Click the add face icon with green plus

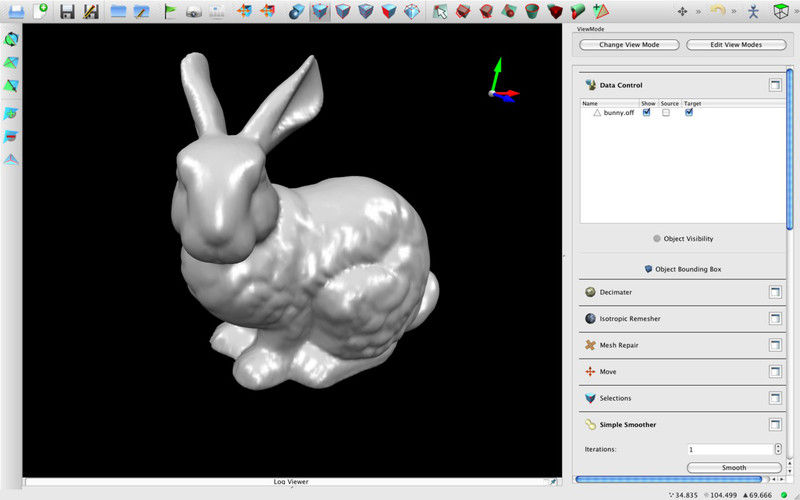pos(11,114)
